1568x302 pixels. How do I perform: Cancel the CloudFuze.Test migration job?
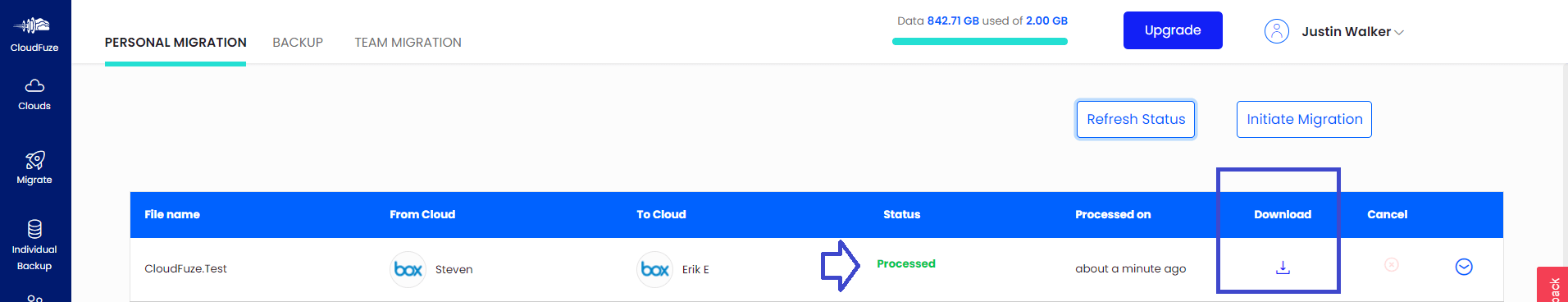[x=1392, y=264]
